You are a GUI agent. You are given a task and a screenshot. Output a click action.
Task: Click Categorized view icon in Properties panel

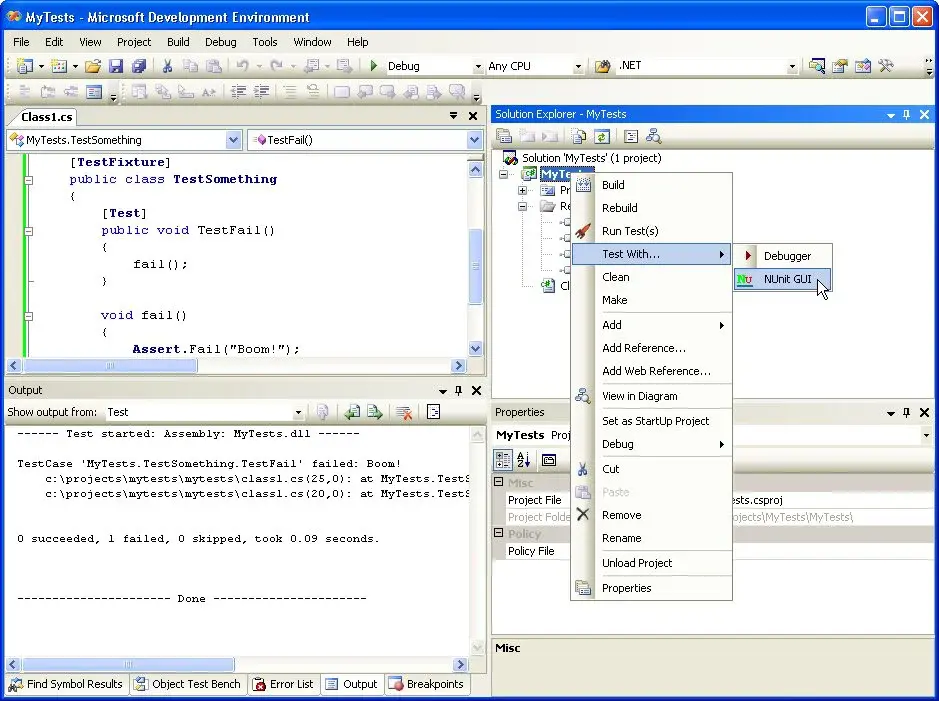(502, 460)
